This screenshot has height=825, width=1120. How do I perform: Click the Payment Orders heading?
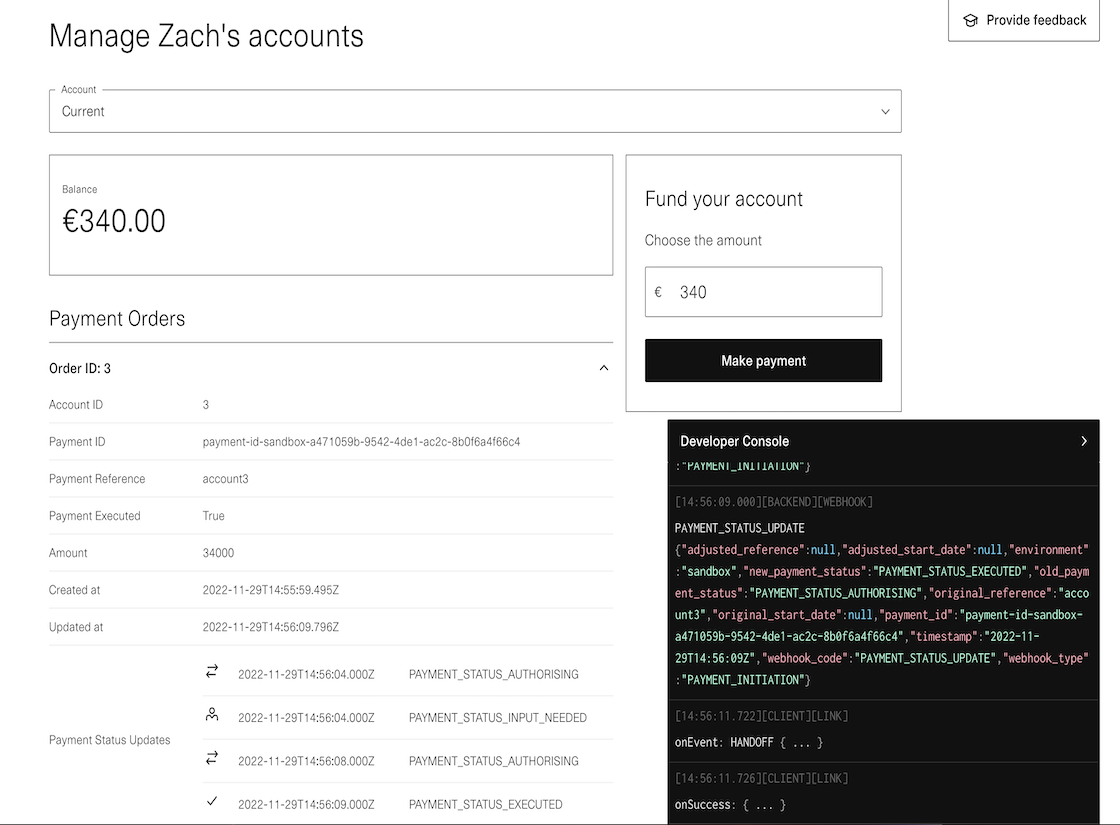[117, 319]
